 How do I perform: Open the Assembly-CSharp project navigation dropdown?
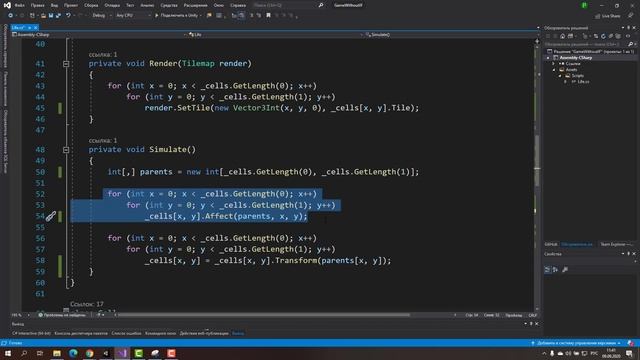[98, 35]
